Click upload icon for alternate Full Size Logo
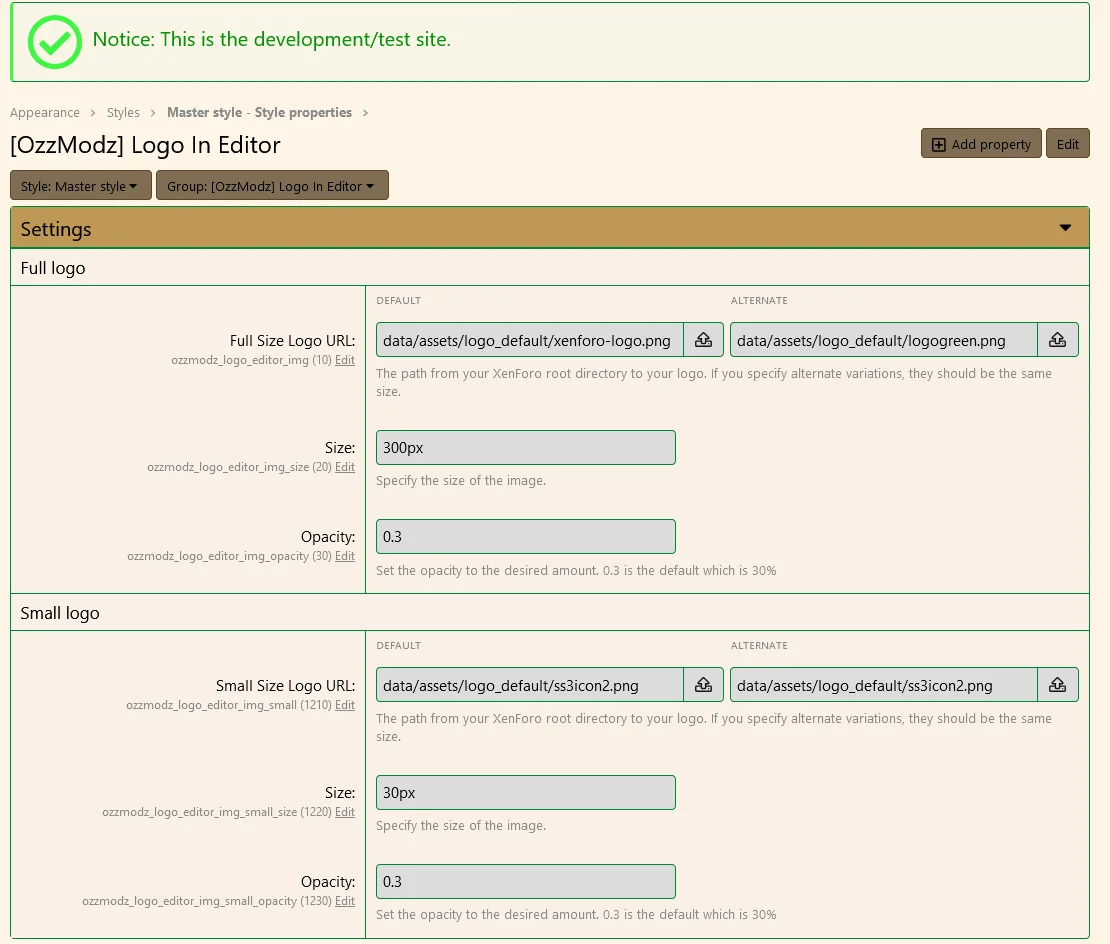This screenshot has width=1110, height=944. tap(1057, 340)
